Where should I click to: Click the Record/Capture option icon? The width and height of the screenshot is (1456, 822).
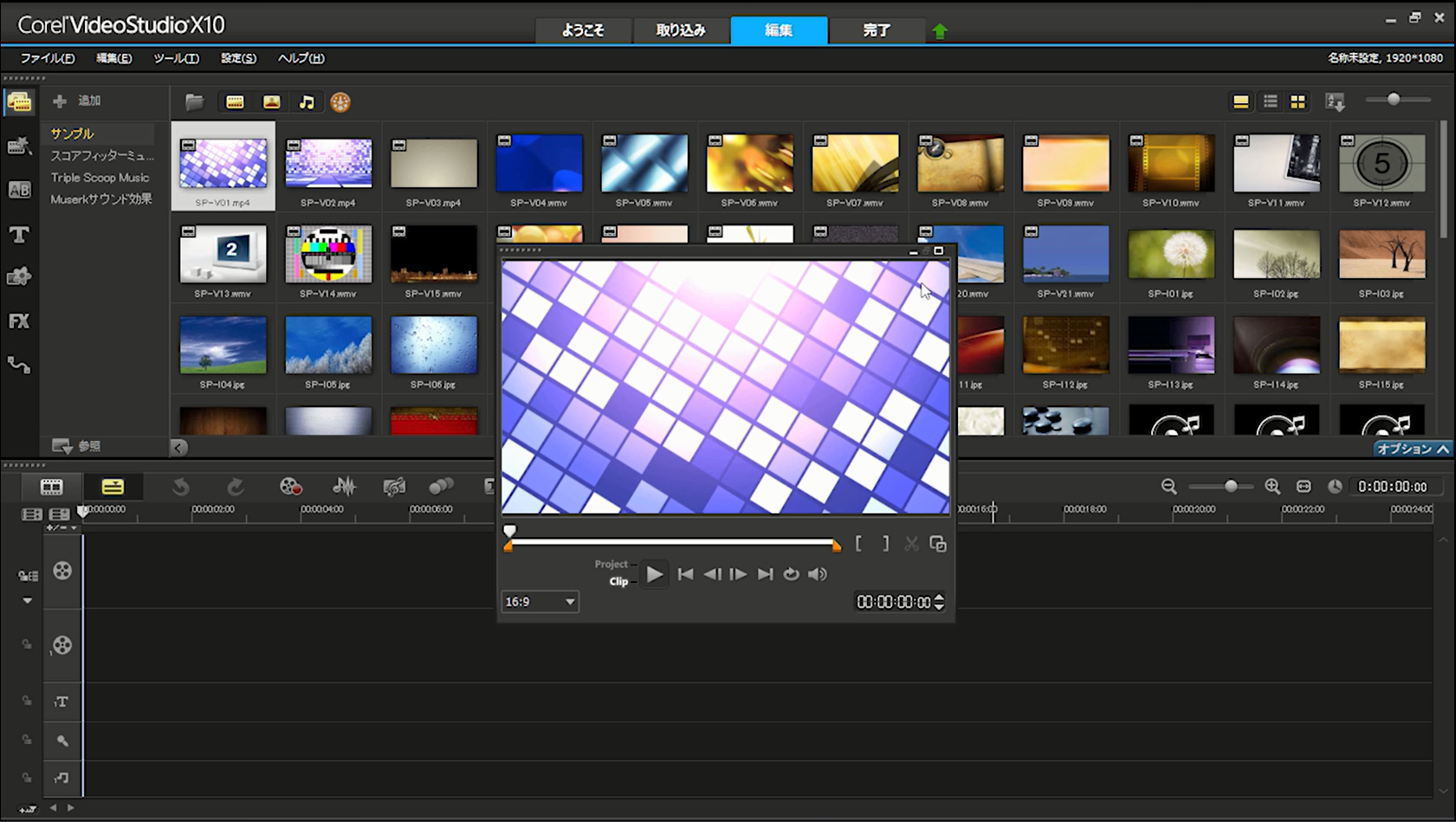click(290, 487)
